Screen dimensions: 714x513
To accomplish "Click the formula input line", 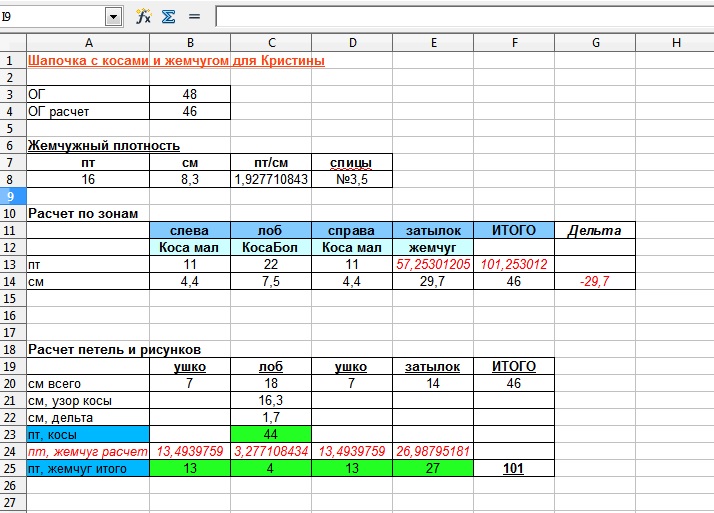I will coord(460,16).
